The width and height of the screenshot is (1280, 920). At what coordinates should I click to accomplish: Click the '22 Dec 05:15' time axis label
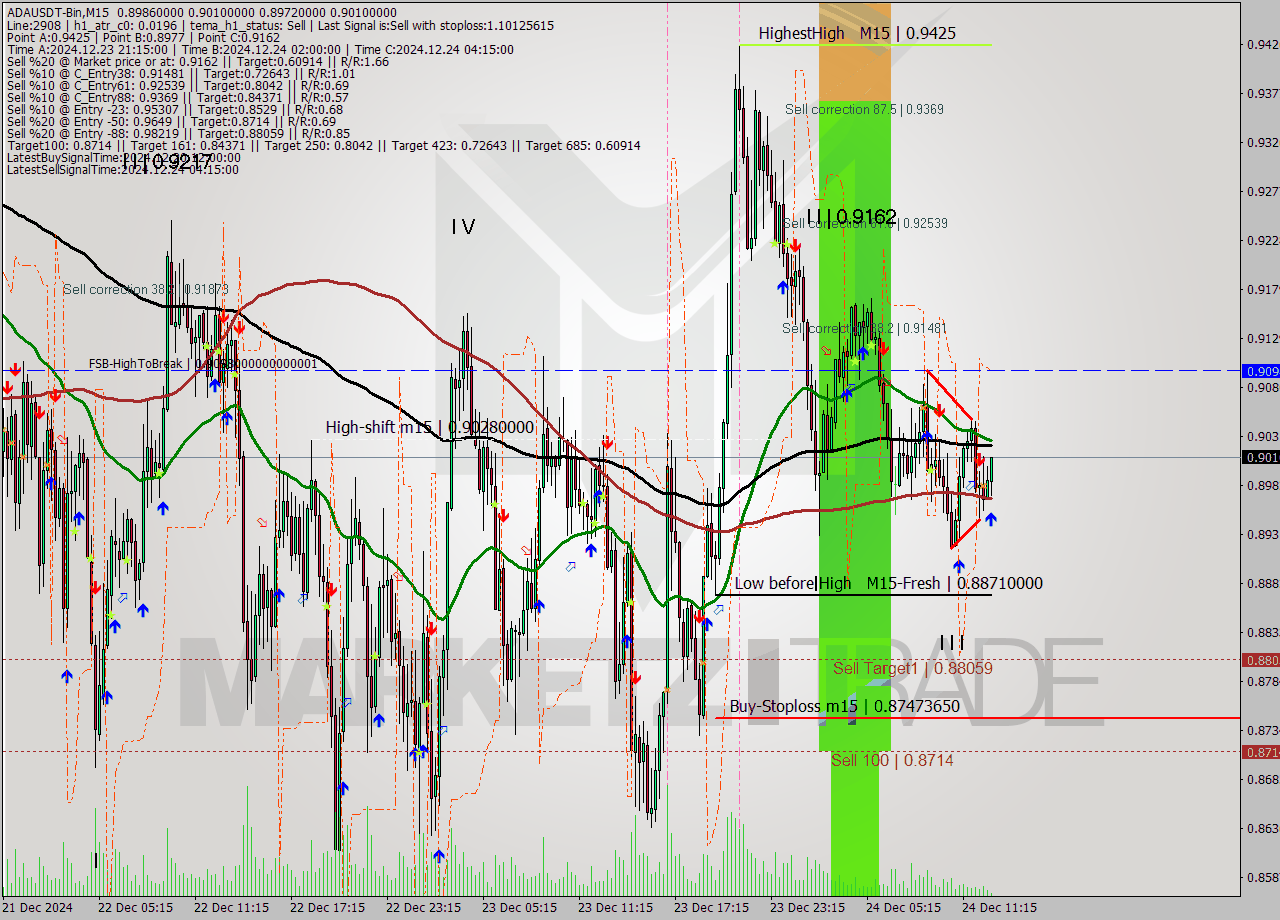pos(135,908)
